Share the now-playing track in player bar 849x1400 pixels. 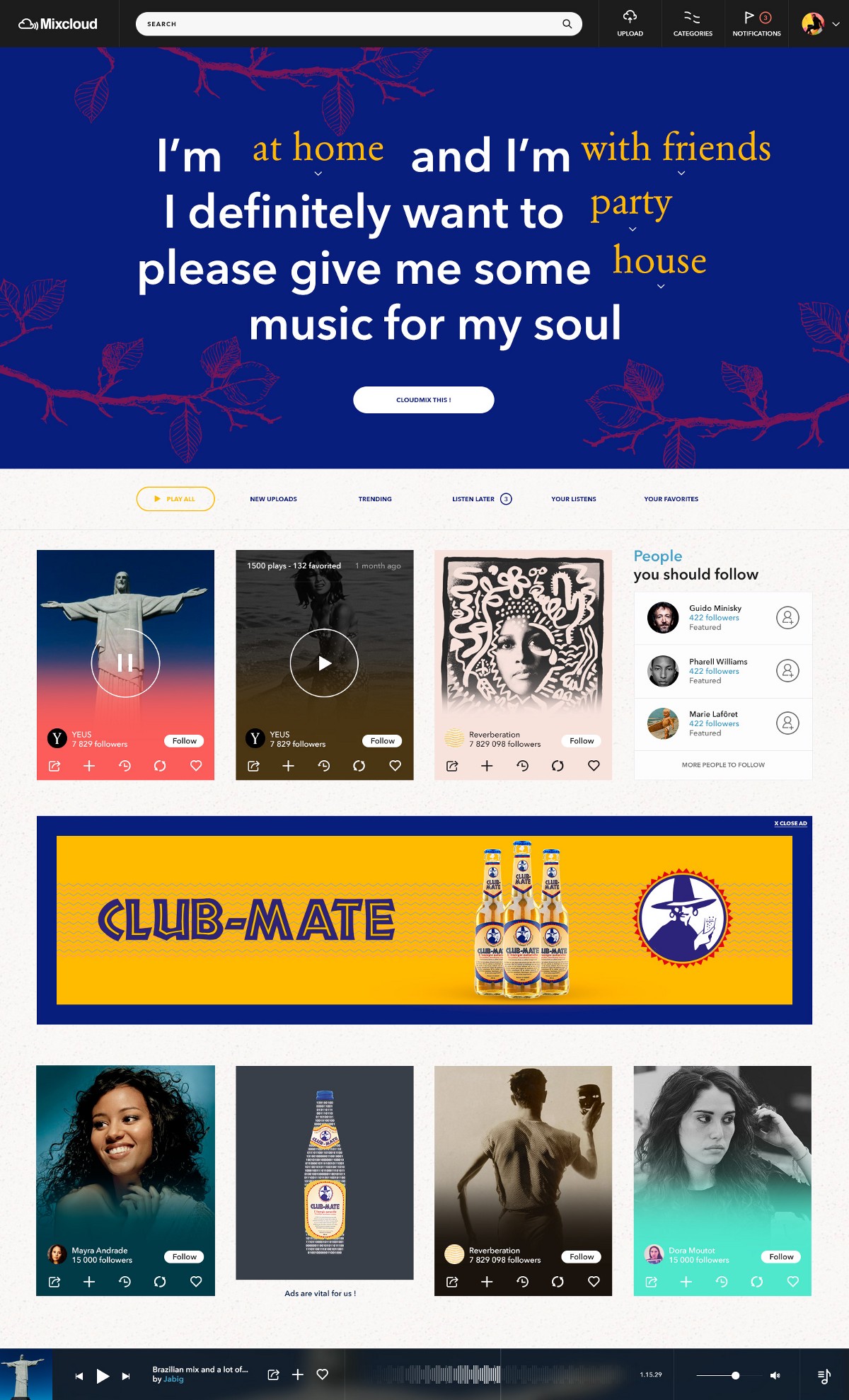pyautogui.click(x=273, y=1375)
